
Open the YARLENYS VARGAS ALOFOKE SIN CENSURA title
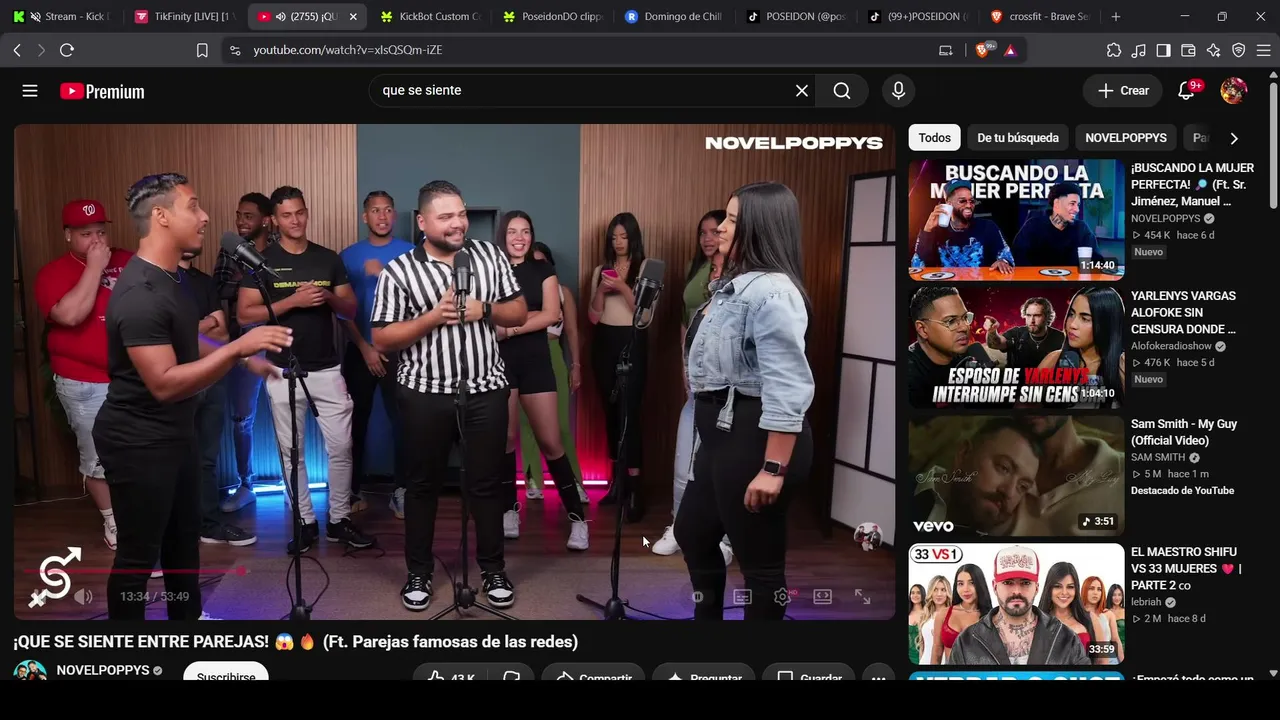click(1184, 313)
